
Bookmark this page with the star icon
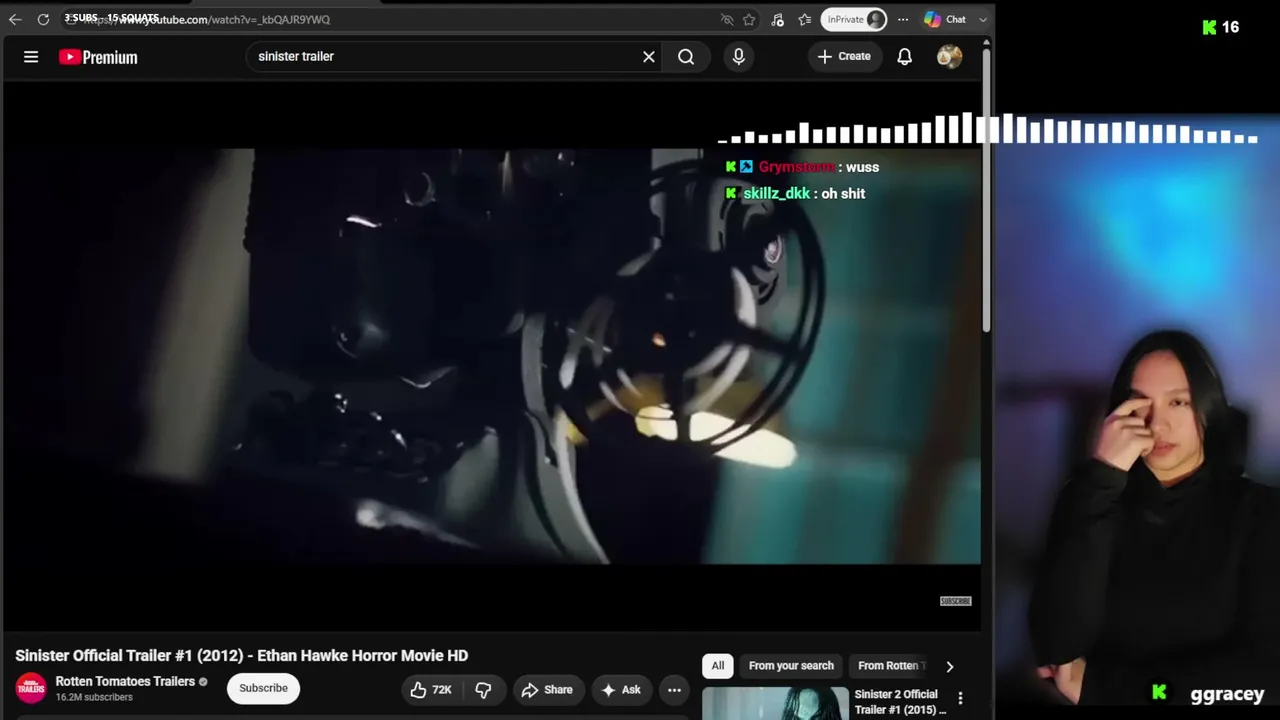pyautogui.click(x=749, y=19)
